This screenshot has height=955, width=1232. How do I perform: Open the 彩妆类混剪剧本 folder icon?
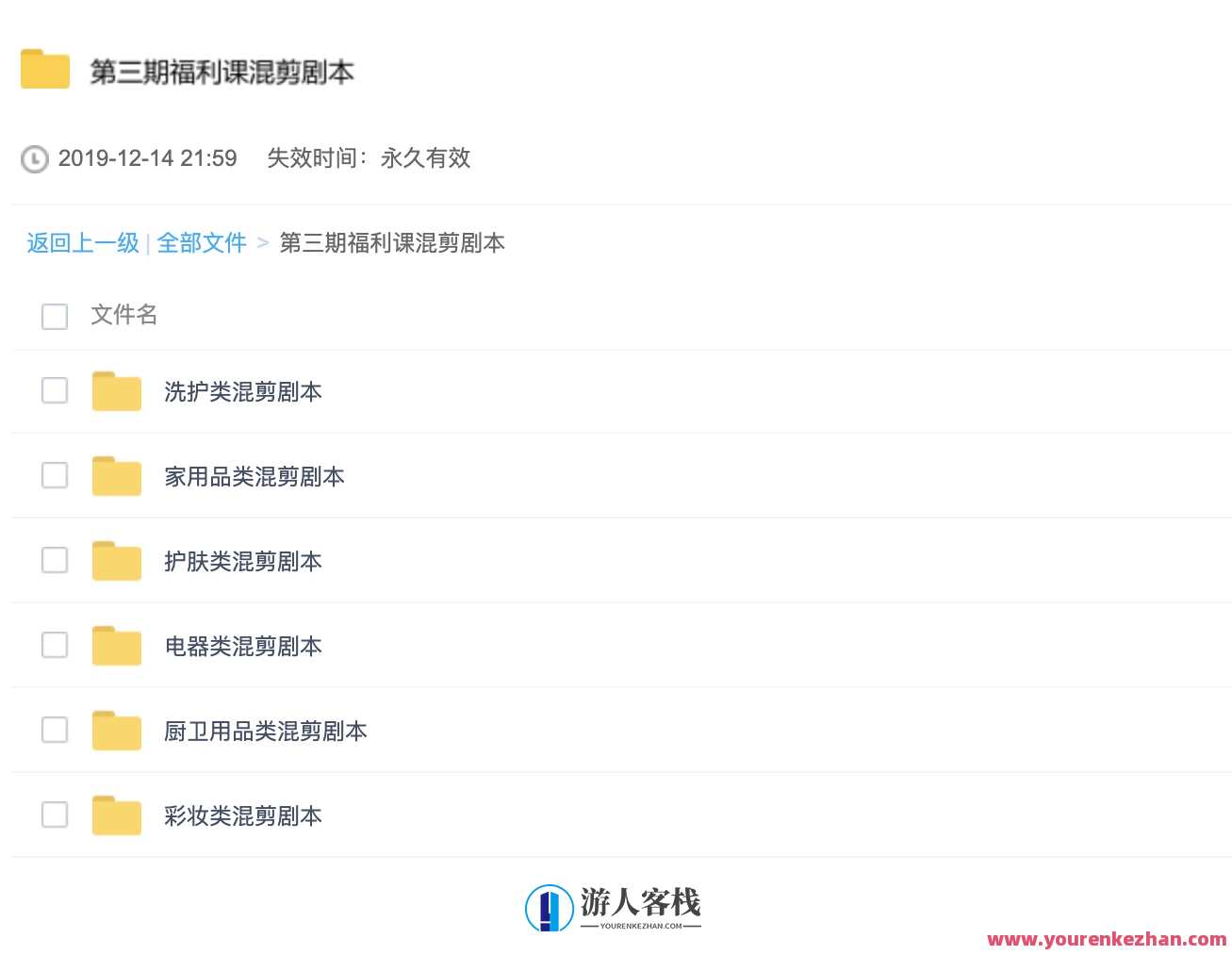pos(116,815)
